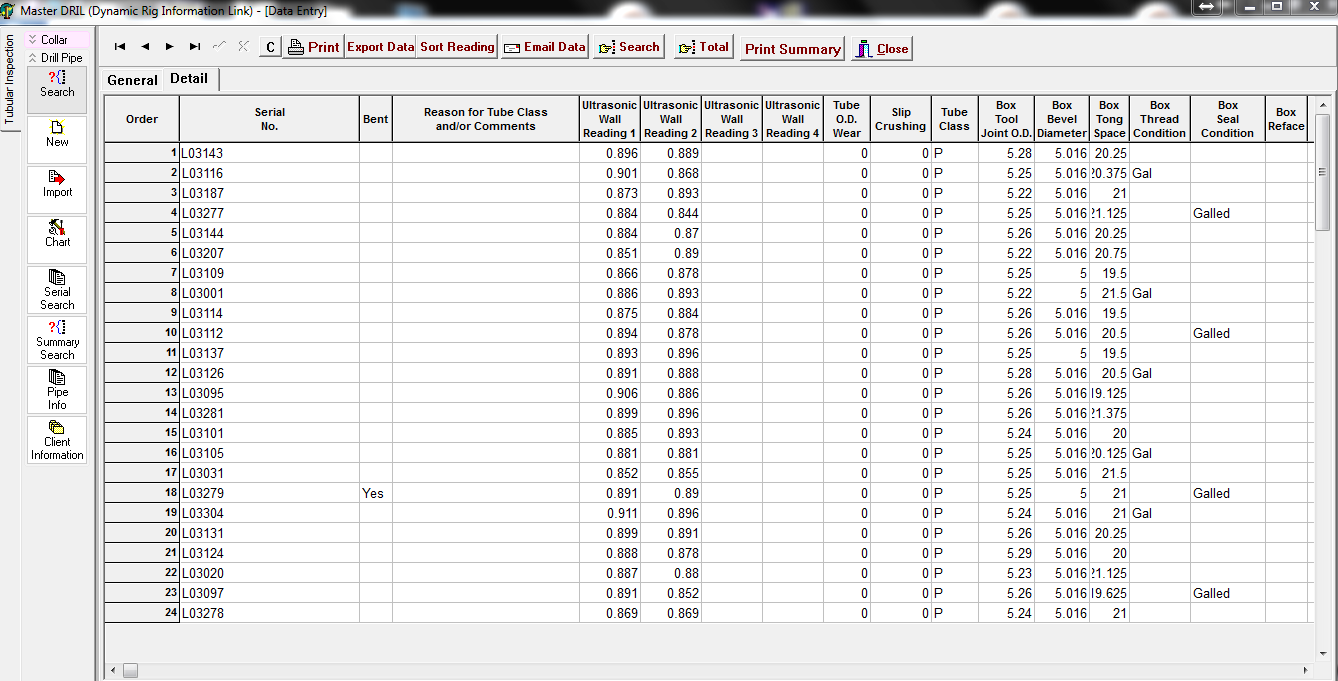Click the Tube Class column header

pyautogui.click(x=955, y=119)
